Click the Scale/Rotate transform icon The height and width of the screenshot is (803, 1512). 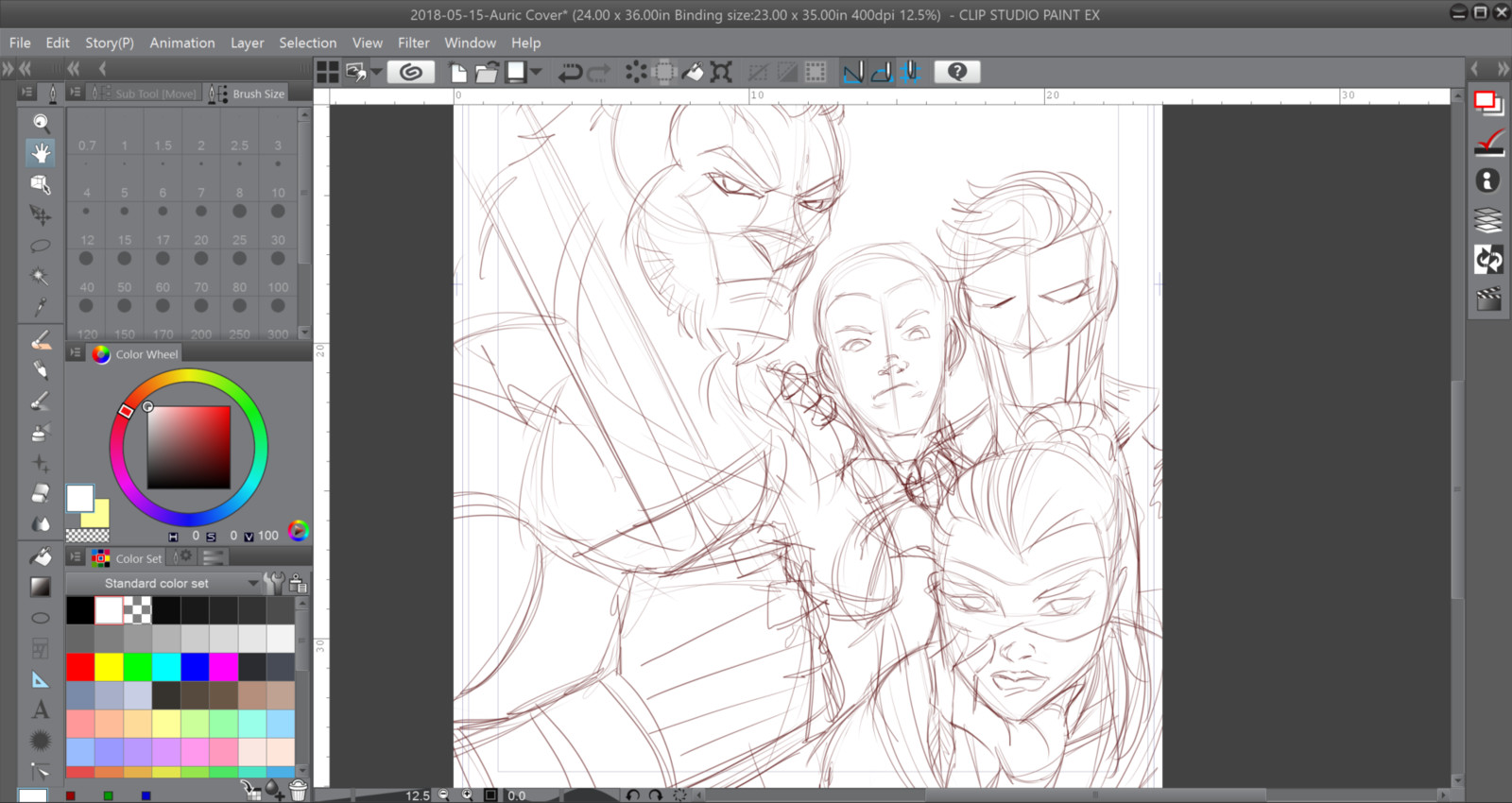click(721, 73)
